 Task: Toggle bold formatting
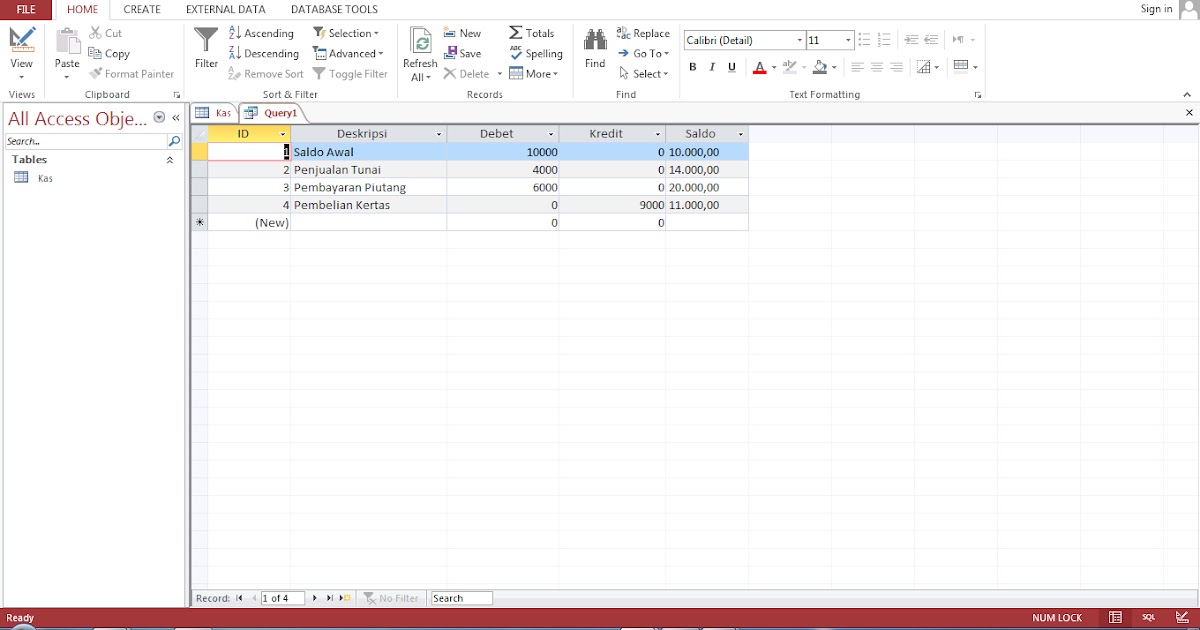pos(692,67)
